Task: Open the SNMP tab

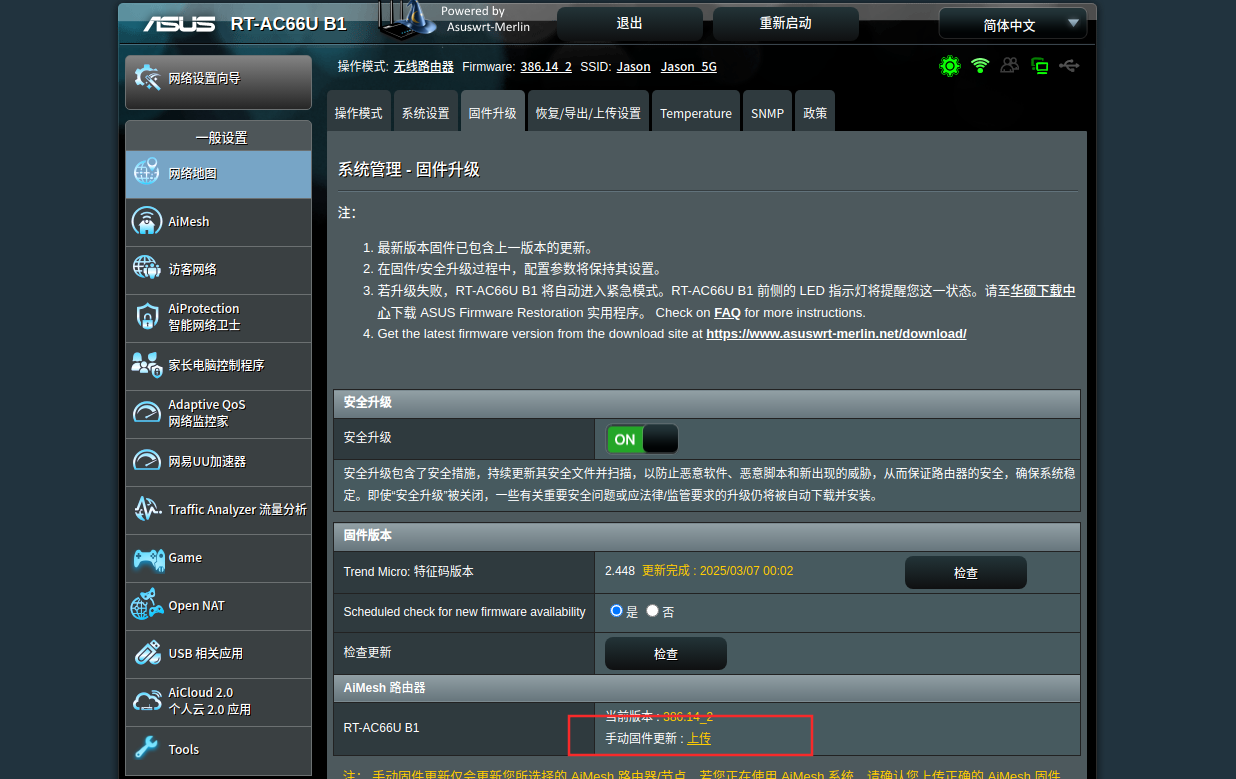Action: pos(767,113)
